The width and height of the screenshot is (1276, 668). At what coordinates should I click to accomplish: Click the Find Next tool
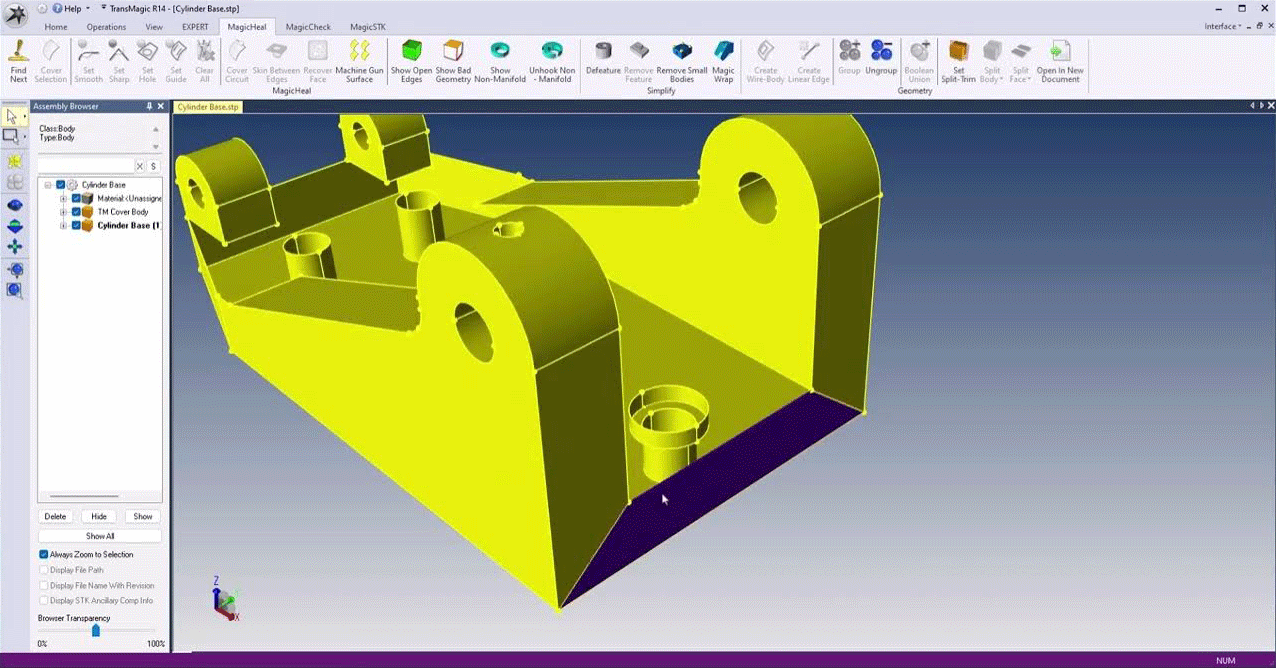[x=18, y=60]
